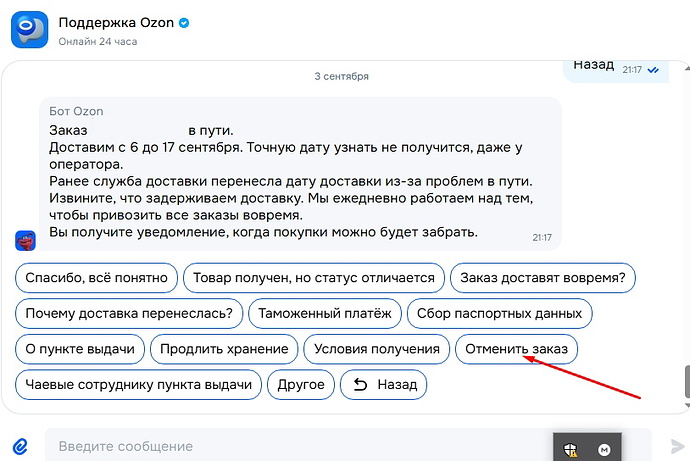Select Товар получен, но статус отличается
Viewport: 690px width, 461px height.
tap(314, 278)
